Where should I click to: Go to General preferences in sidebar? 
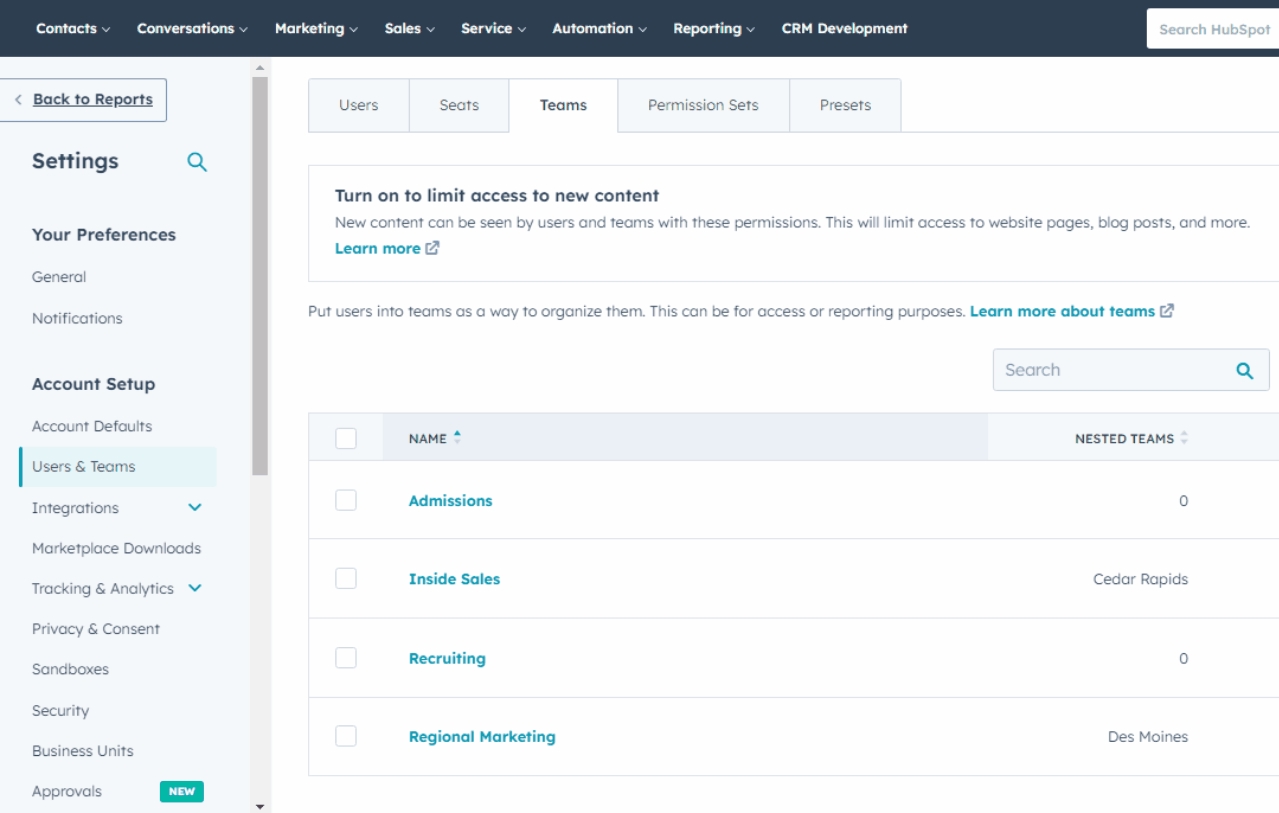click(59, 277)
